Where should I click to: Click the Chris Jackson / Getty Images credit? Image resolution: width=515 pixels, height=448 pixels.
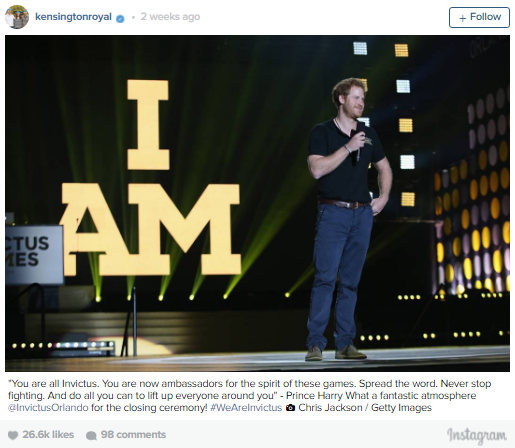(x=365, y=408)
